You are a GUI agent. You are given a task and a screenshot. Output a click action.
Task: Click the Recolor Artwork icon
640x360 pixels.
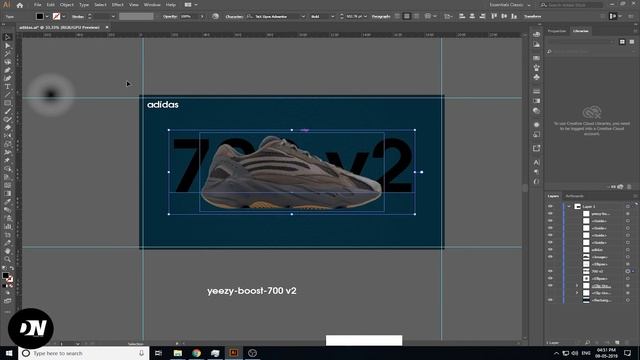[216, 16]
